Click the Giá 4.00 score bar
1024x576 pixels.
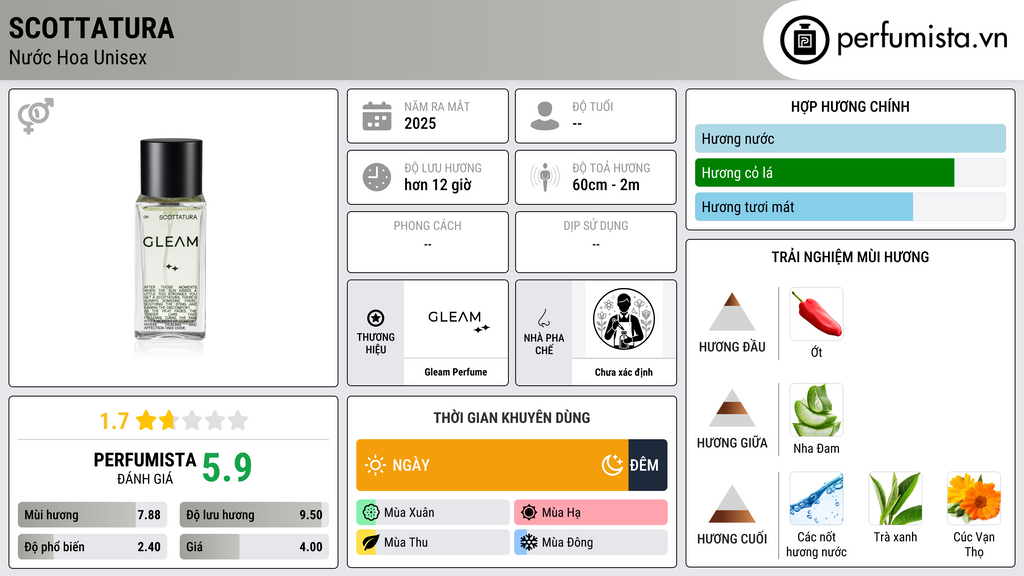point(254,547)
